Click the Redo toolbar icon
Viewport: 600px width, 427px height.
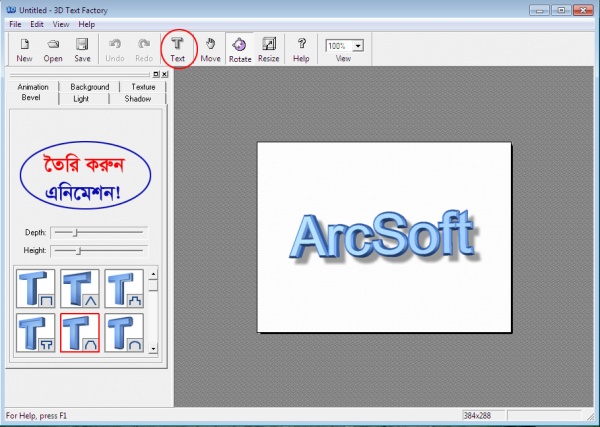pyautogui.click(x=144, y=50)
